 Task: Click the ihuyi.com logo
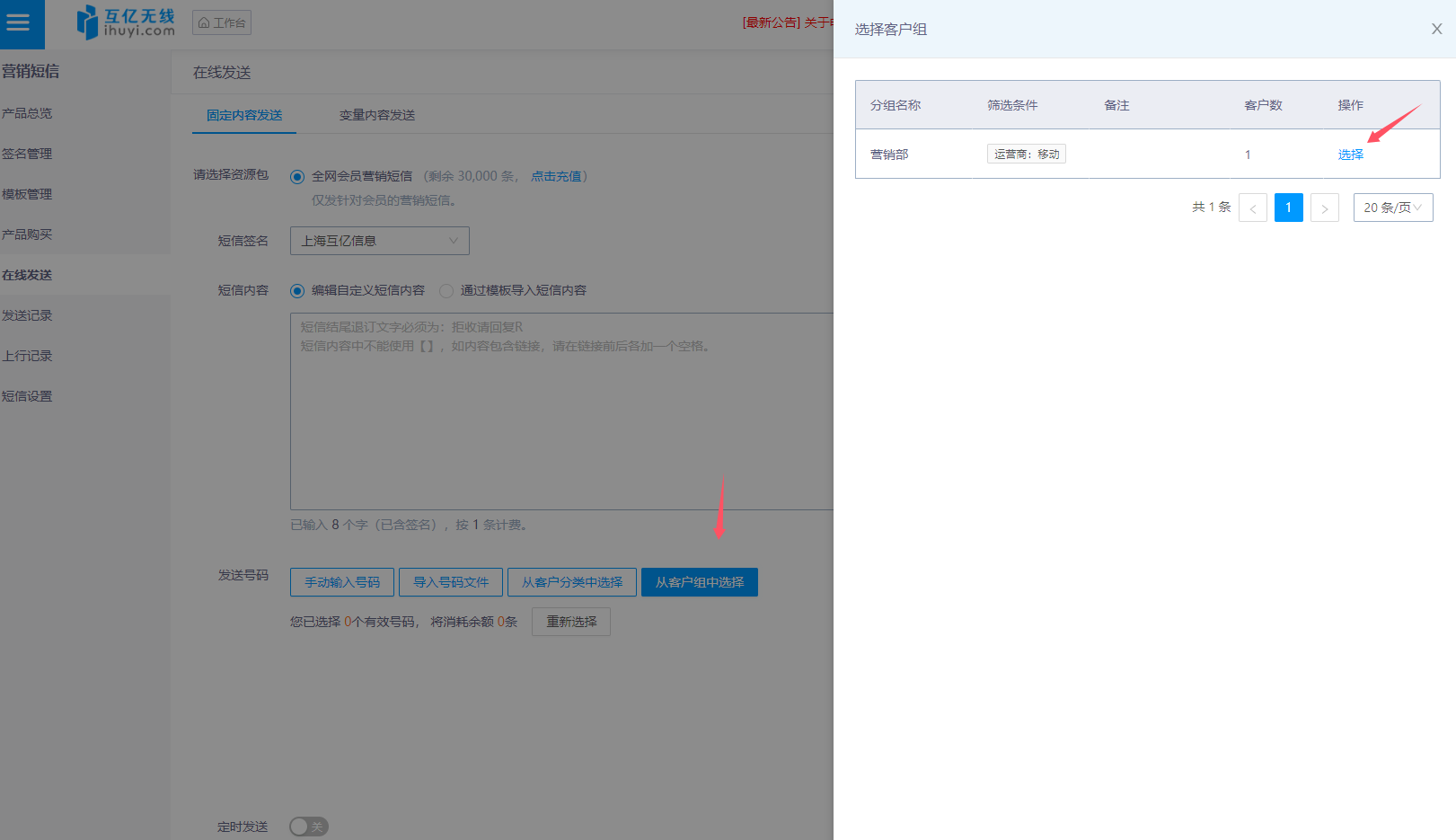pos(126,23)
